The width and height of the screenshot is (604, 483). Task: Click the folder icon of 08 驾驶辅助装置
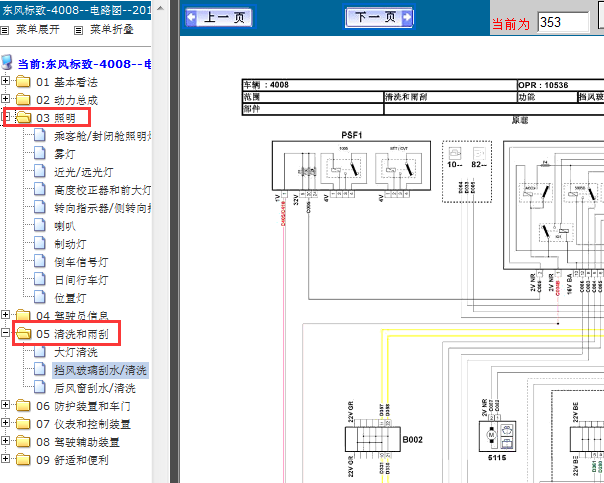click(x=23, y=441)
